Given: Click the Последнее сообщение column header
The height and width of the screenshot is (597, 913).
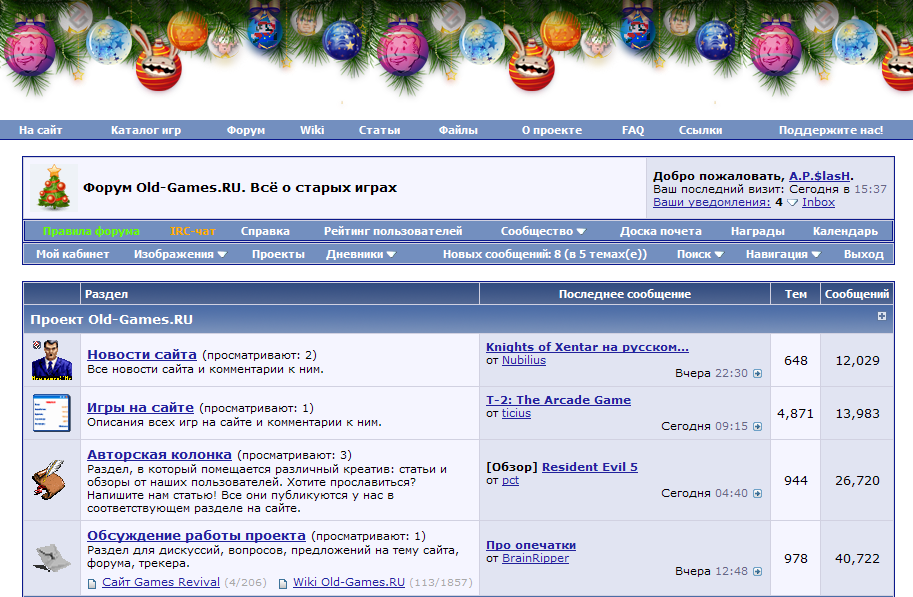Looking at the screenshot, I should [625, 294].
